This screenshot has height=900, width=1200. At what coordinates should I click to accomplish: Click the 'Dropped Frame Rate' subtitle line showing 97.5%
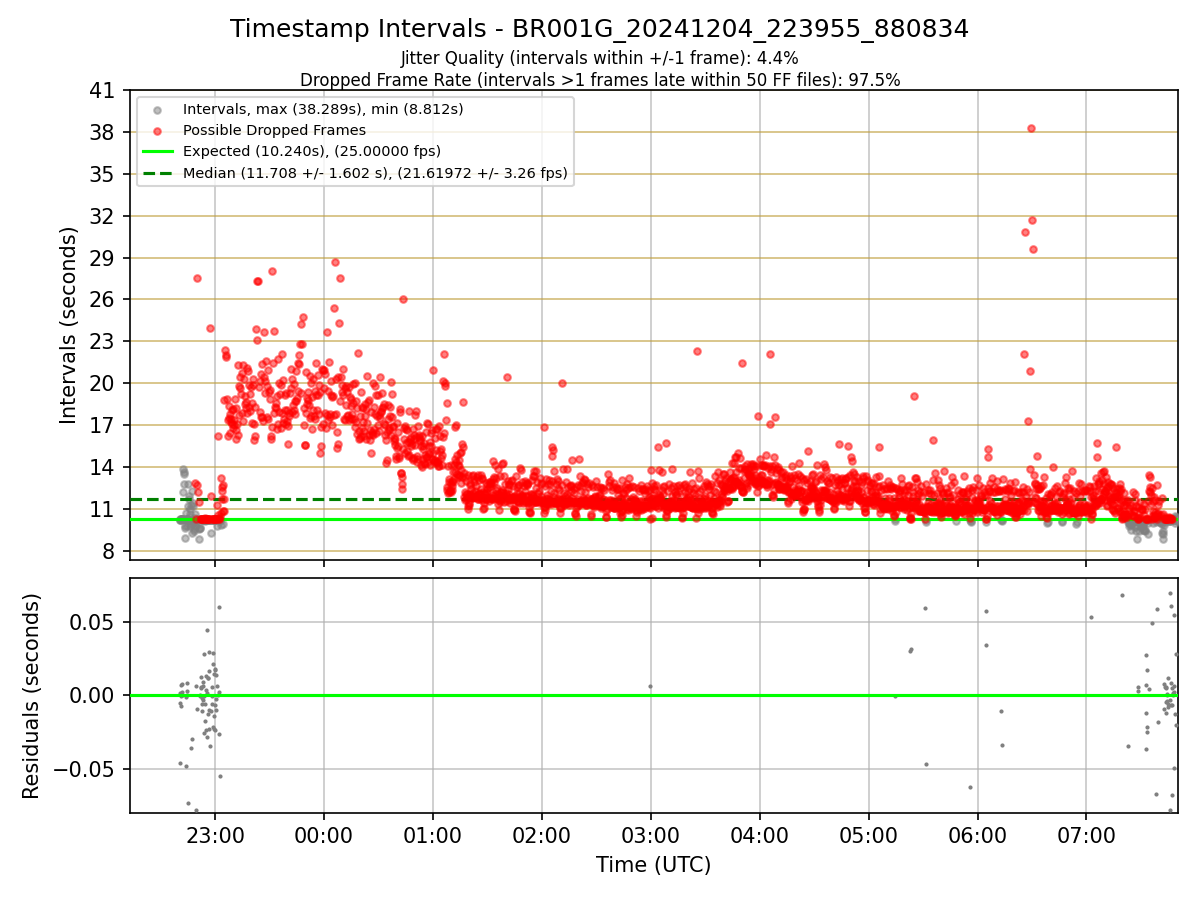(x=599, y=80)
